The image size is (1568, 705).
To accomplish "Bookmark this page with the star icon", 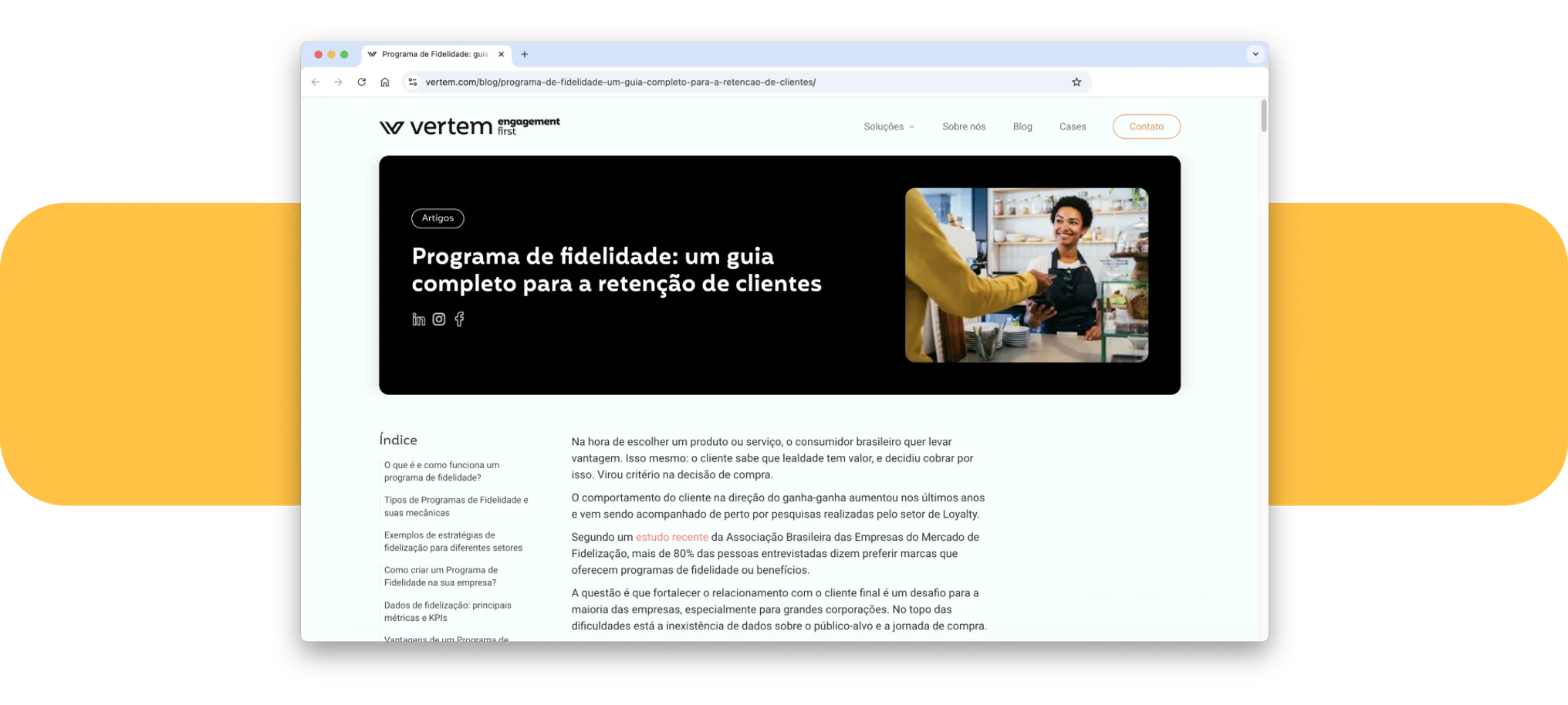I will pos(1076,82).
